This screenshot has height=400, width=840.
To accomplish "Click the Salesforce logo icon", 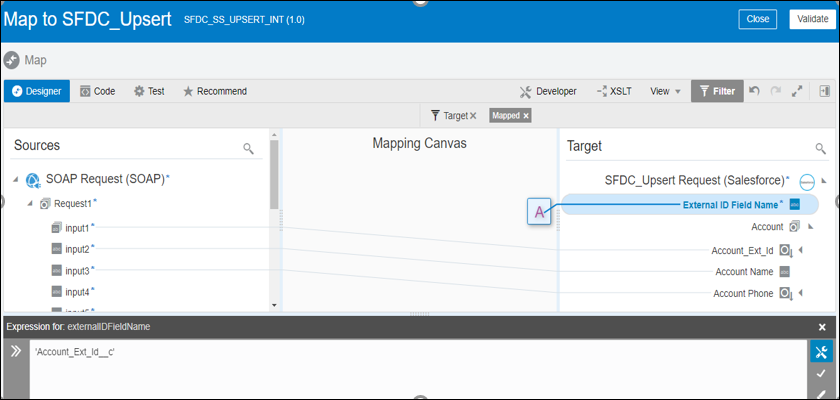I will [807, 182].
